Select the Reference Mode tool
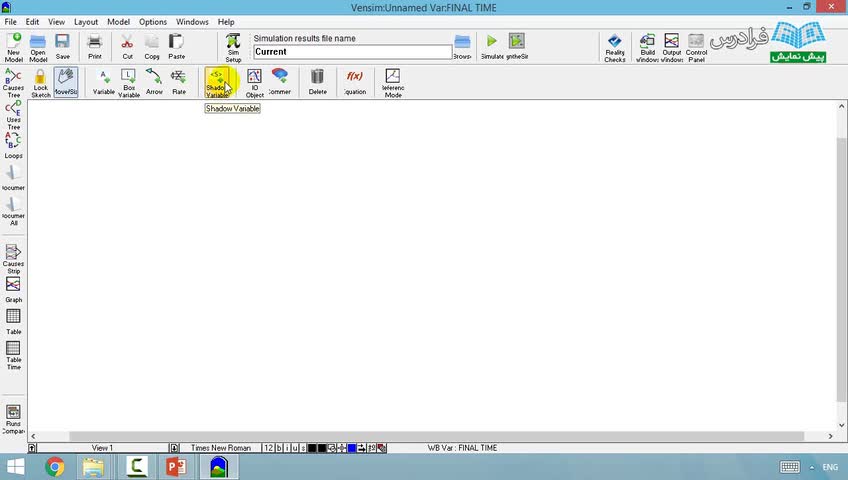The image size is (848, 480). 393,82
